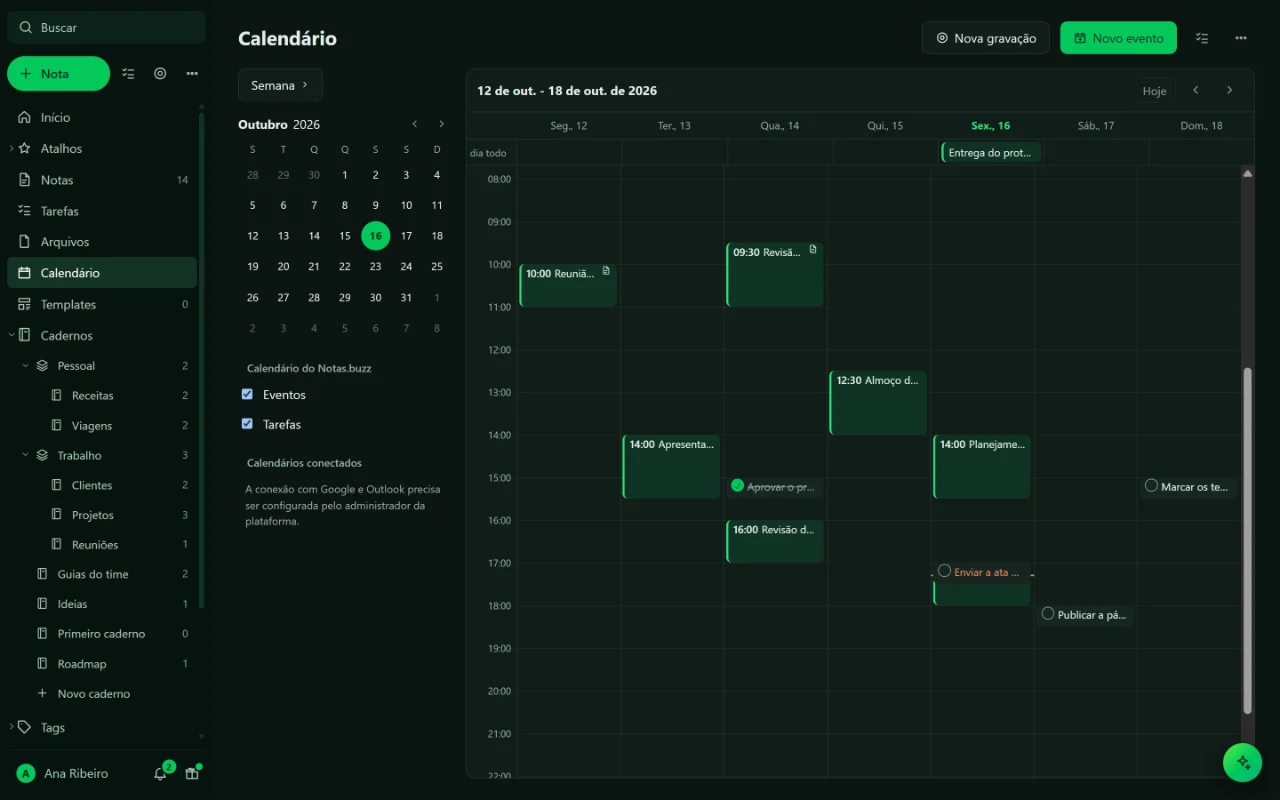Mark 'Marcar os te...' task complete
Image resolution: width=1280 pixels, height=800 pixels.
pyautogui.click(x=1151, y=486)
